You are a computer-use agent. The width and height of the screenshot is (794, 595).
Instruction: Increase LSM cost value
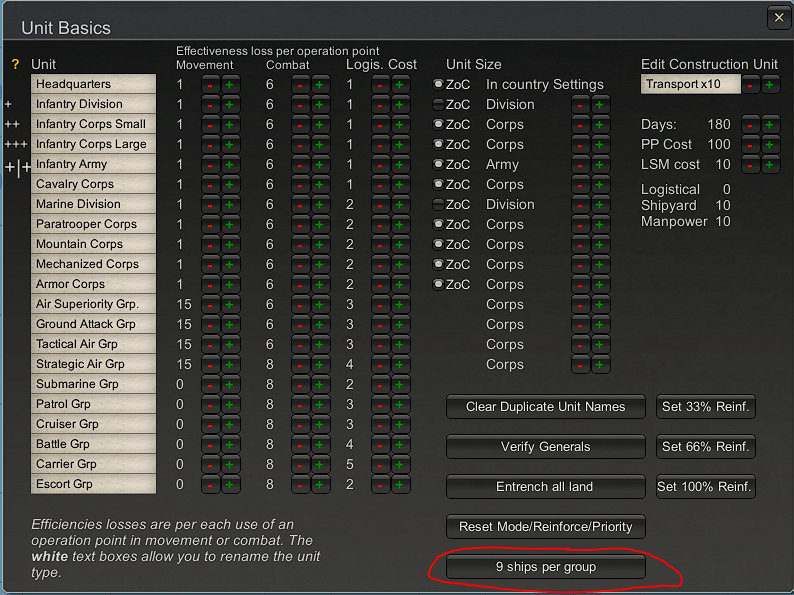click(x=770, y=165)
